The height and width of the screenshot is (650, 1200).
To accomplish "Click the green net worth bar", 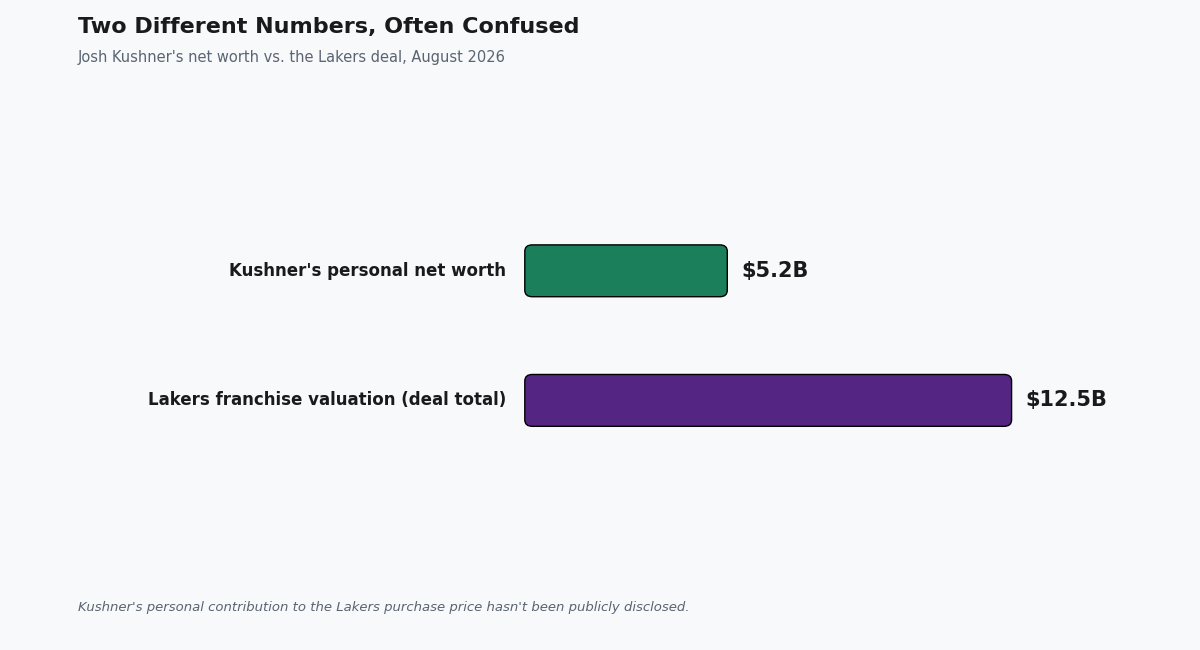I will click(626, 271).
